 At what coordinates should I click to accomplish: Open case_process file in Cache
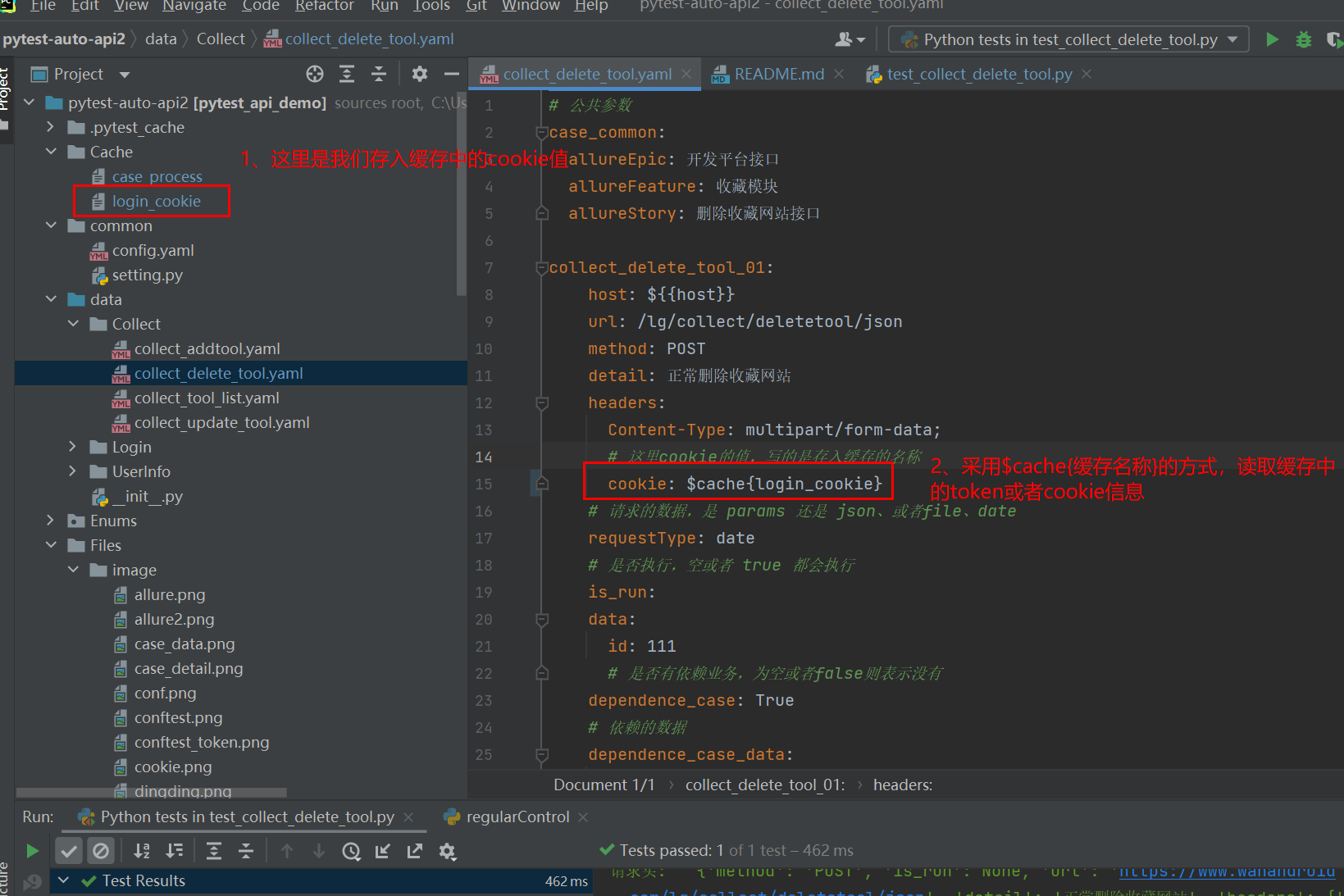[157, 176]
